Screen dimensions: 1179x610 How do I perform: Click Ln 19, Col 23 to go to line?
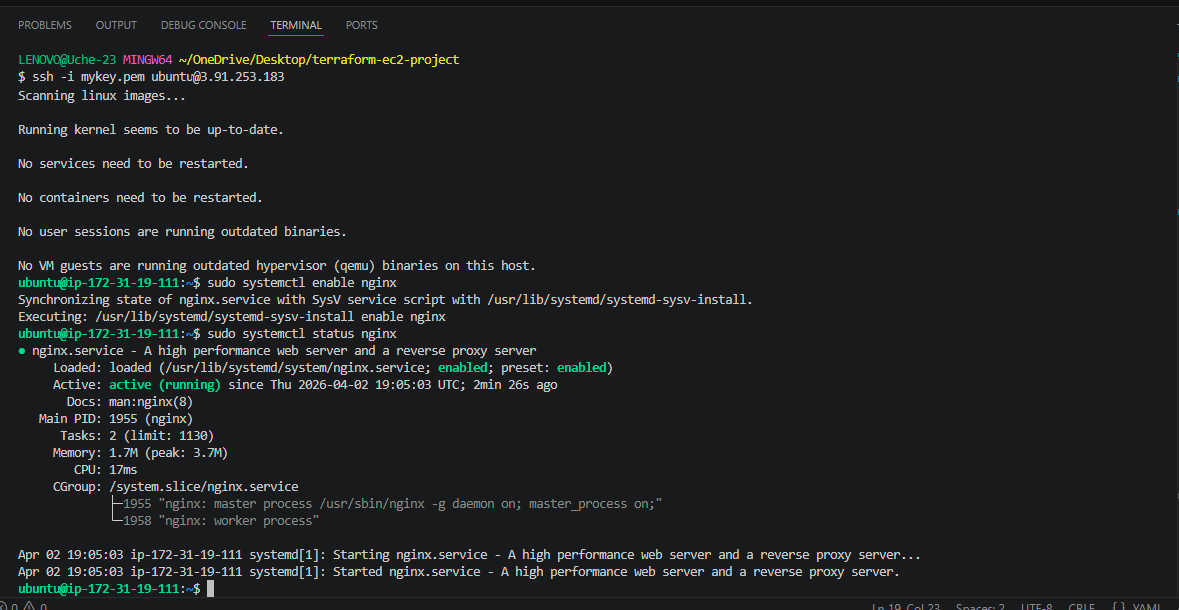[x=907, y=606]
